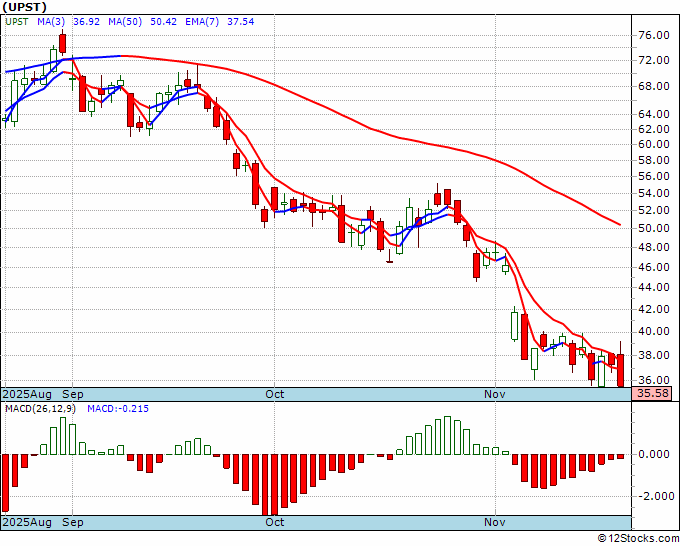Click the MA(50) value 50.42
Viewport: 680px width, 546px height.
coord(163,22)
